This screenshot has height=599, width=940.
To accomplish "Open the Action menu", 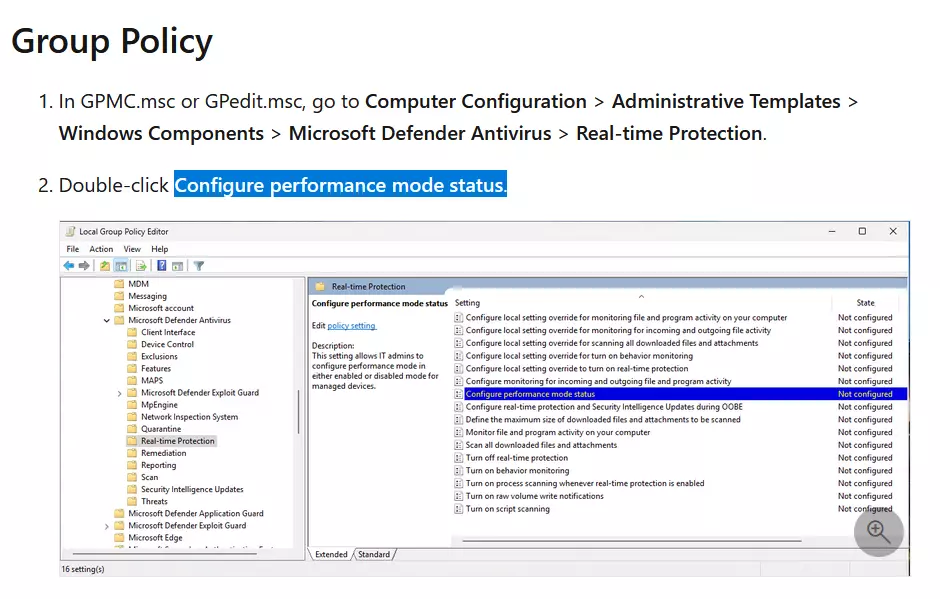I will [x=101, y=249].
